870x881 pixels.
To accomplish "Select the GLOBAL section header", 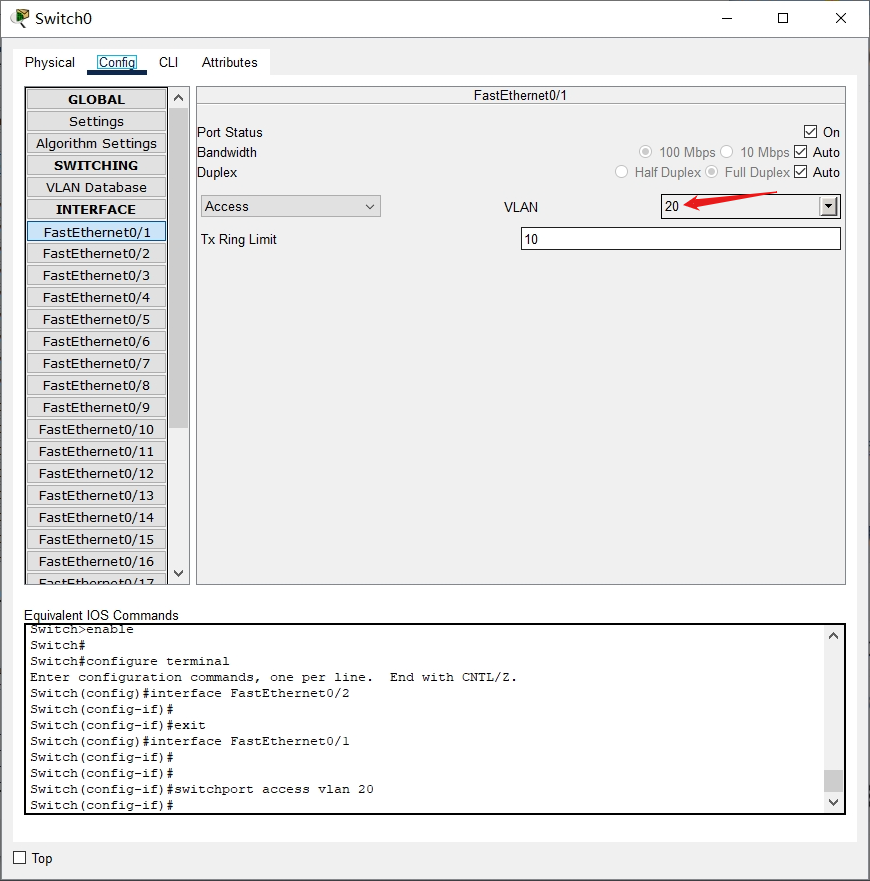I will pyautogui.click(x=96, y=99).
